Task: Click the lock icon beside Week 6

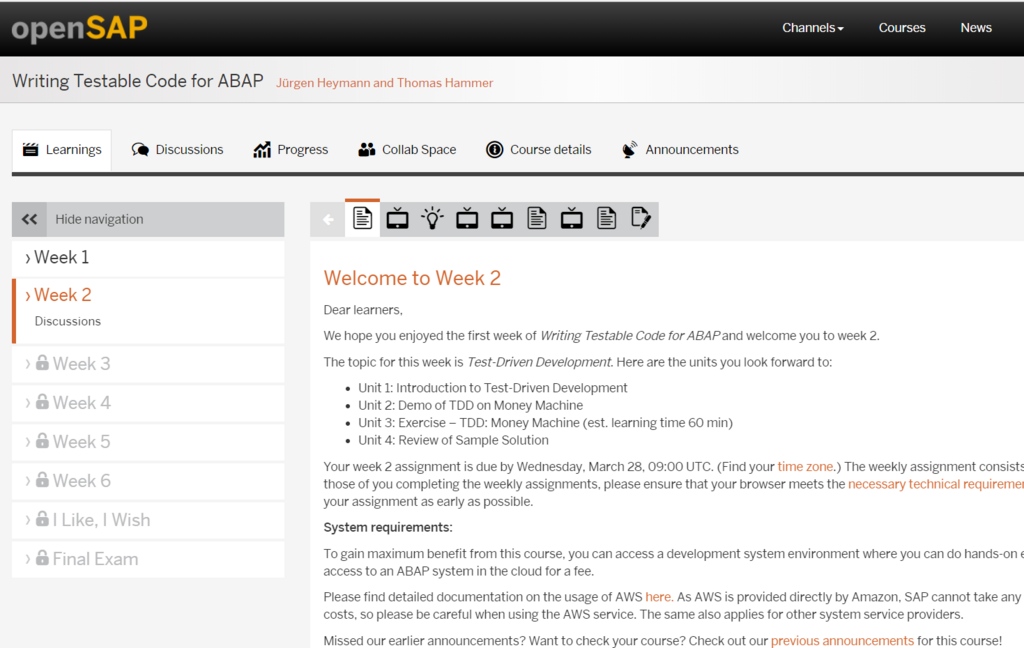Action: (x=42, y=480)
